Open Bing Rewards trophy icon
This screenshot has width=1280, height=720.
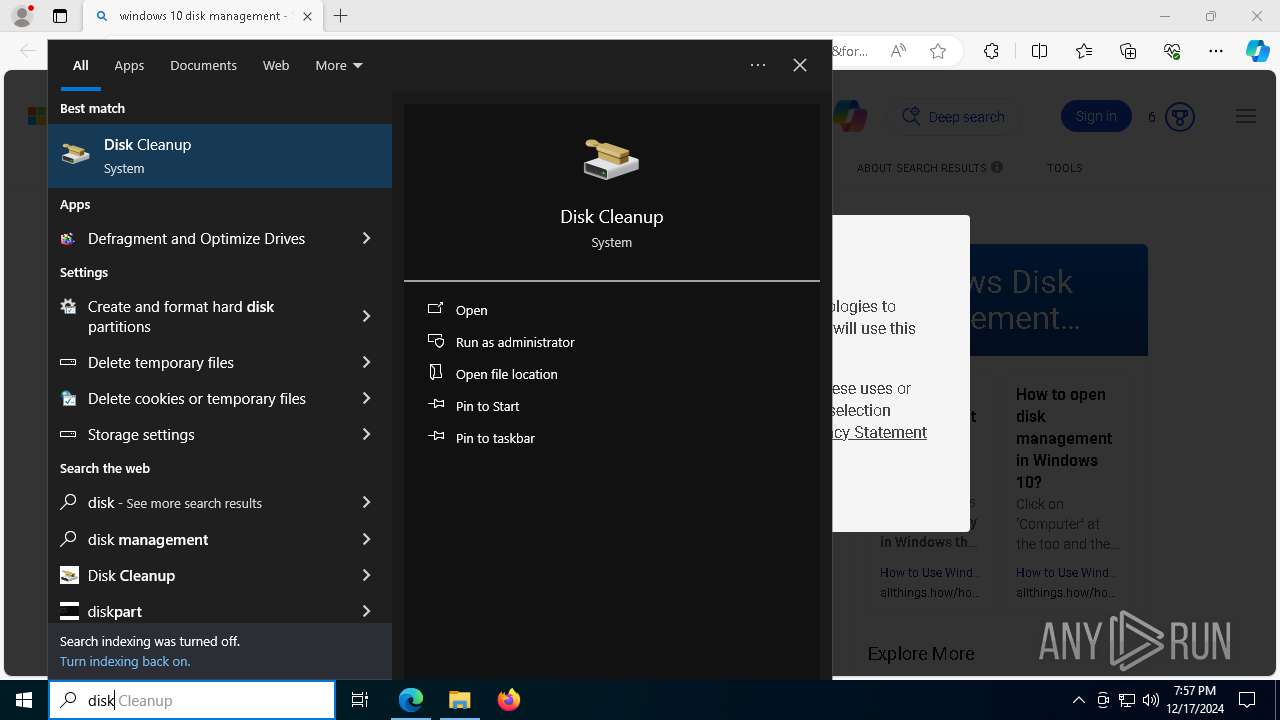1180,117
